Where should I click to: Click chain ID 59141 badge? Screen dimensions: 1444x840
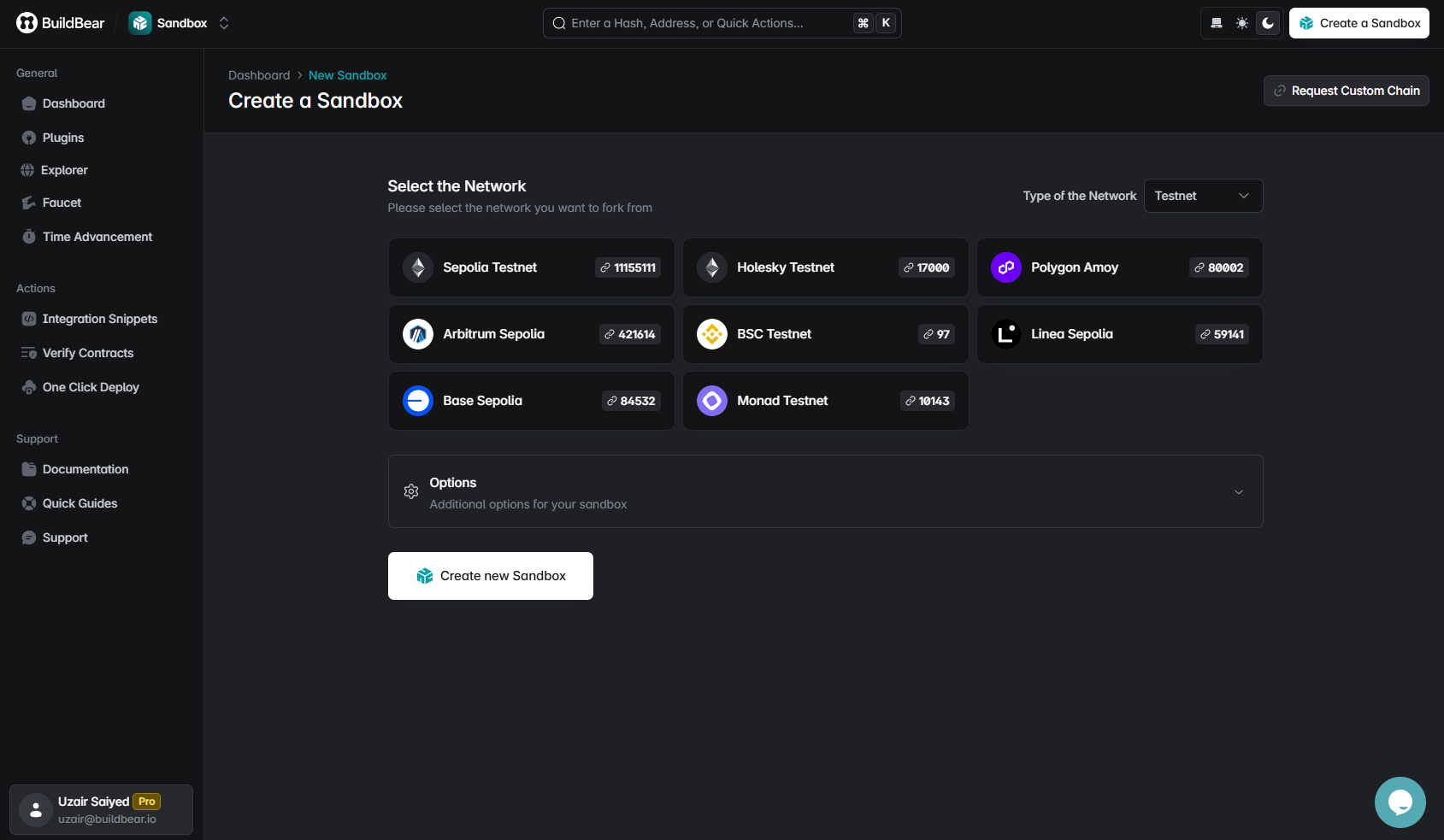click(1222, 334)
